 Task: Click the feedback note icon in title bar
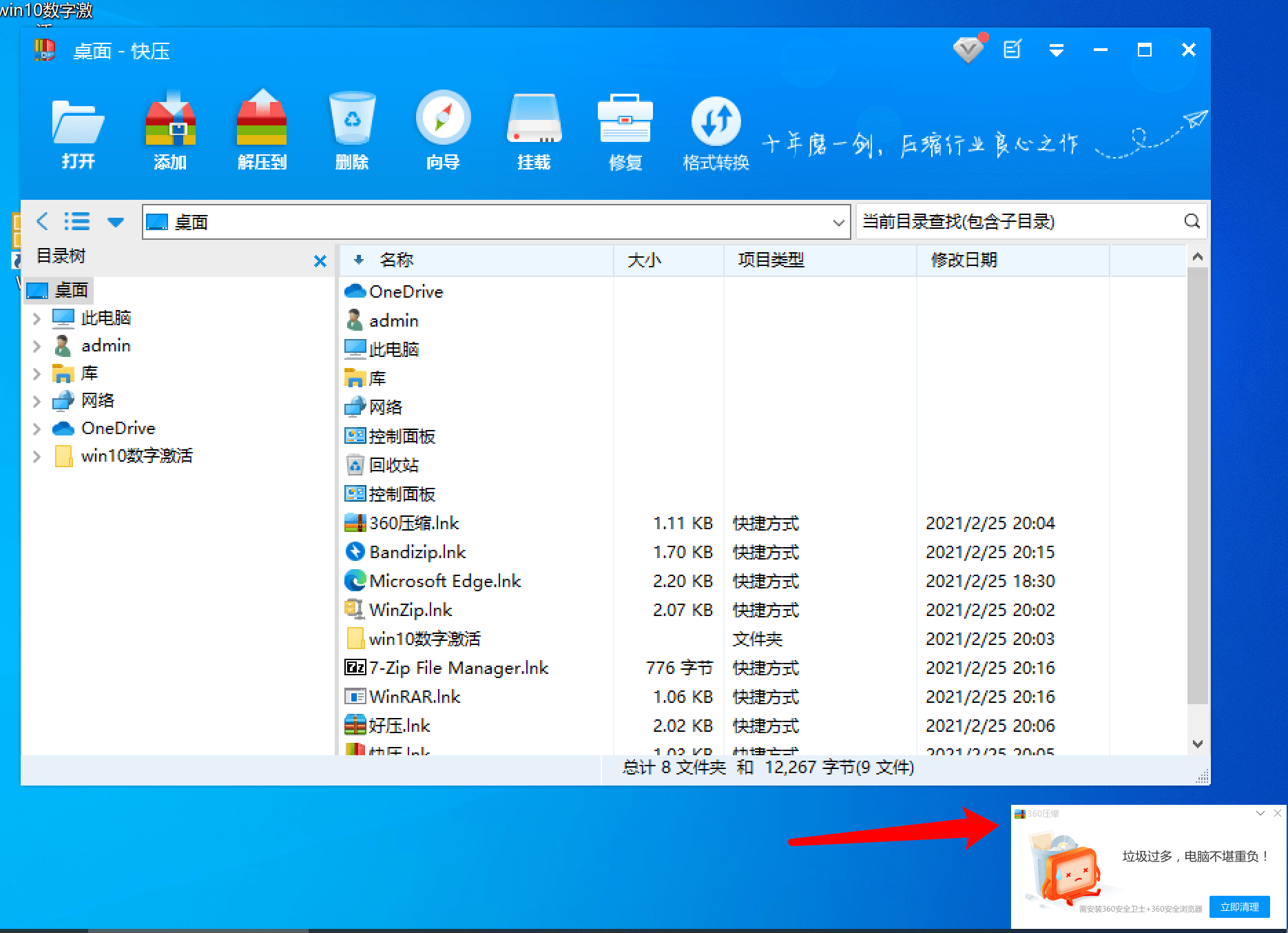pos(1012,50)
